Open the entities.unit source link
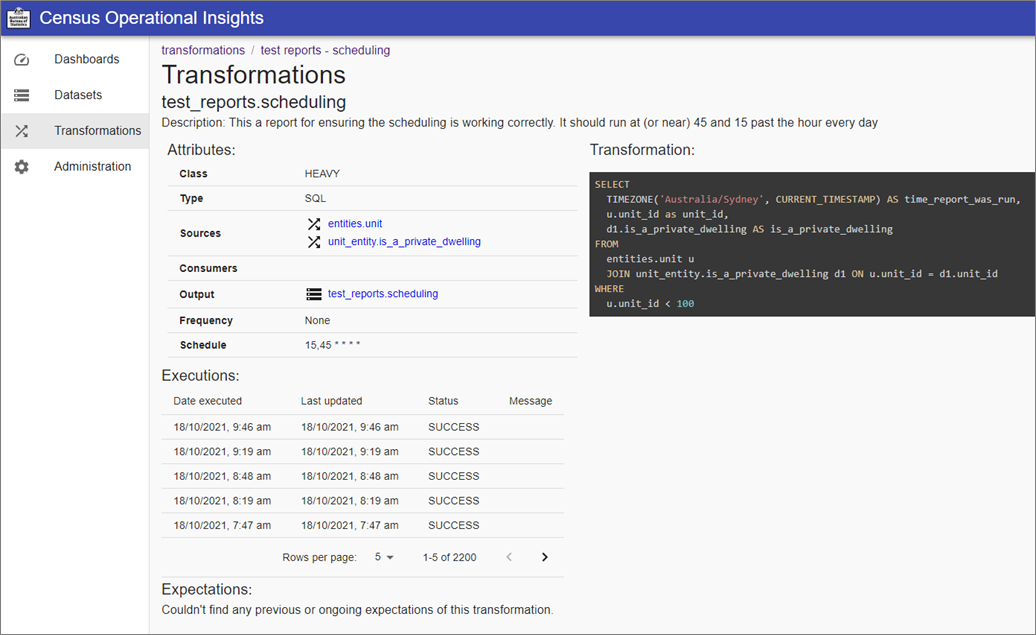This screenshot has width=1036, height=635. pos(355,224)
